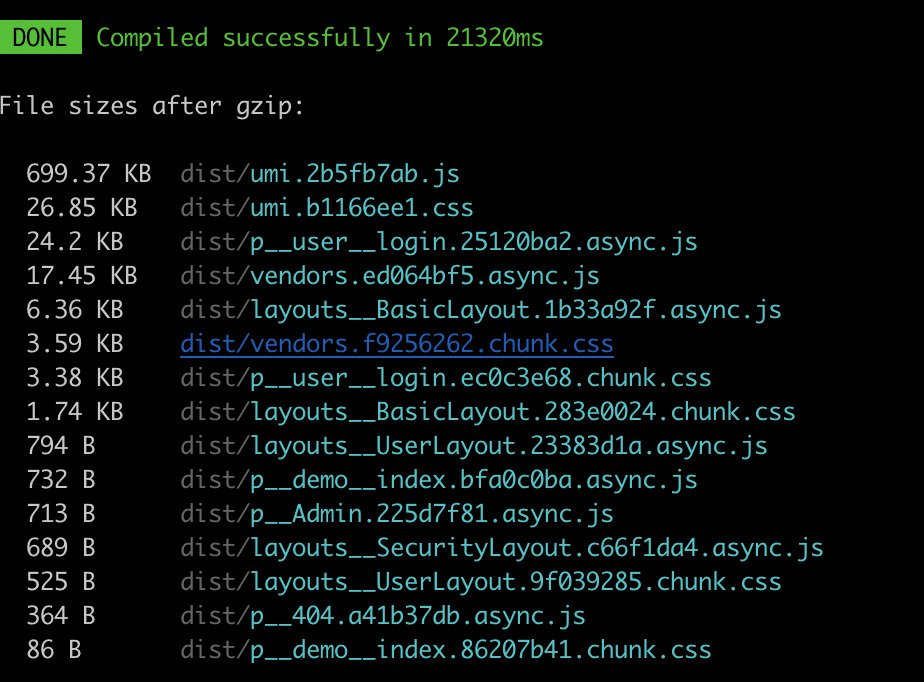The height and width of the screenshot is (682, 924).
Task: Click the 86 B size value
Action: coord(54,650)
